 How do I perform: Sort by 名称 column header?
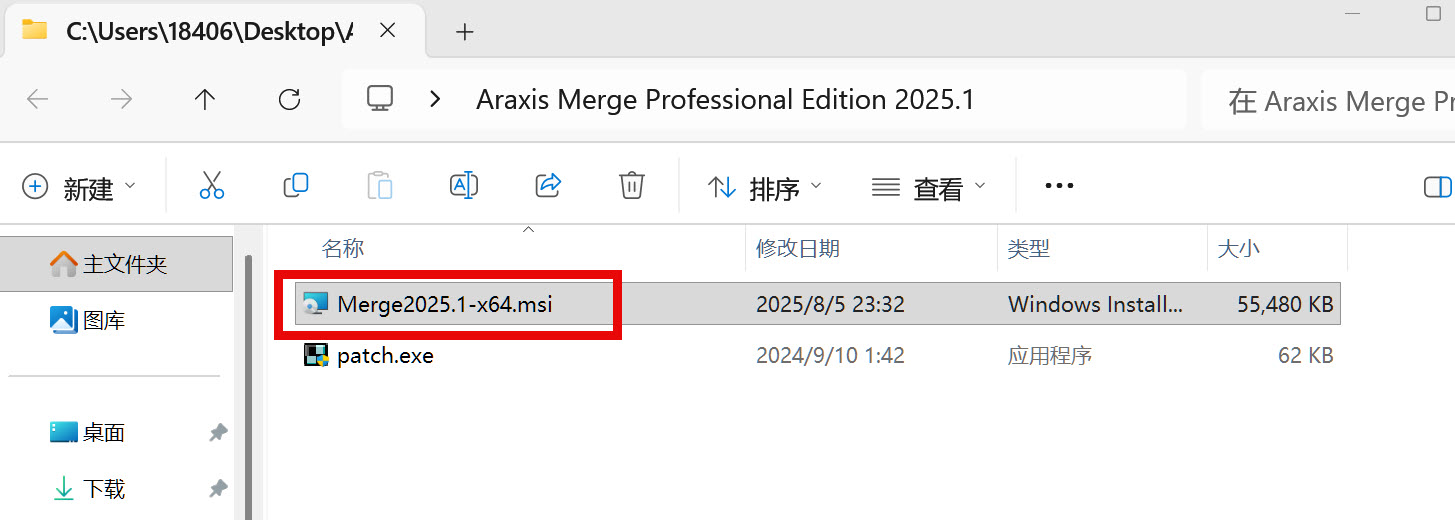pyautogui.click(x=343, y=248)
